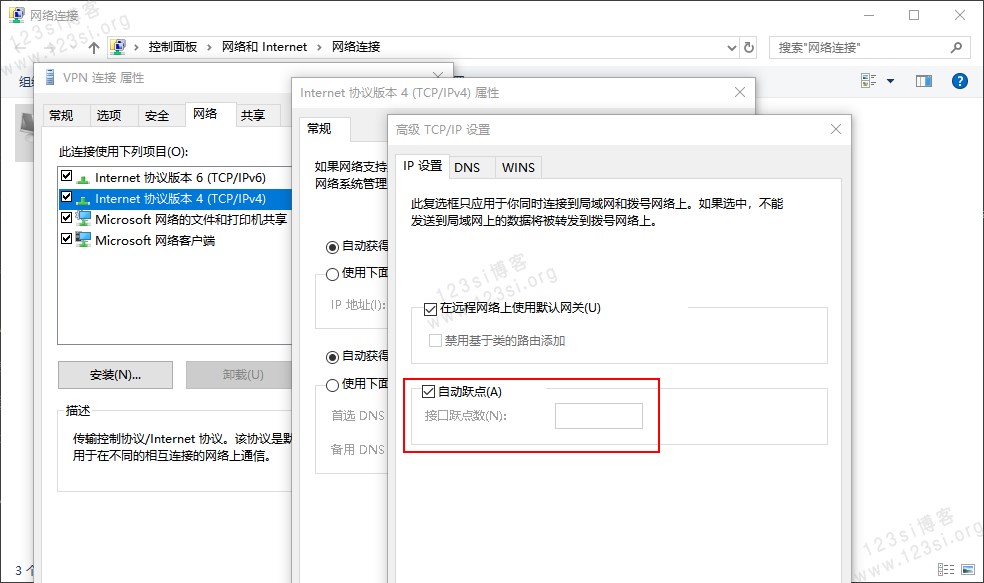Click the refresh button beside address bar
Screen dimensions: 984x583
coord(749,47)
